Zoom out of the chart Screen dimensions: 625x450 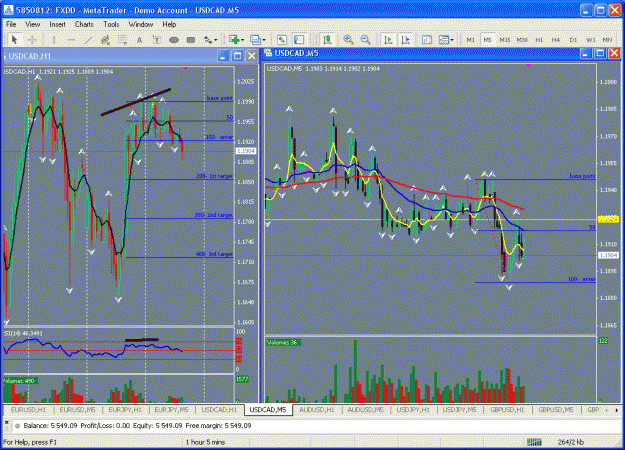tap(365, 40)
